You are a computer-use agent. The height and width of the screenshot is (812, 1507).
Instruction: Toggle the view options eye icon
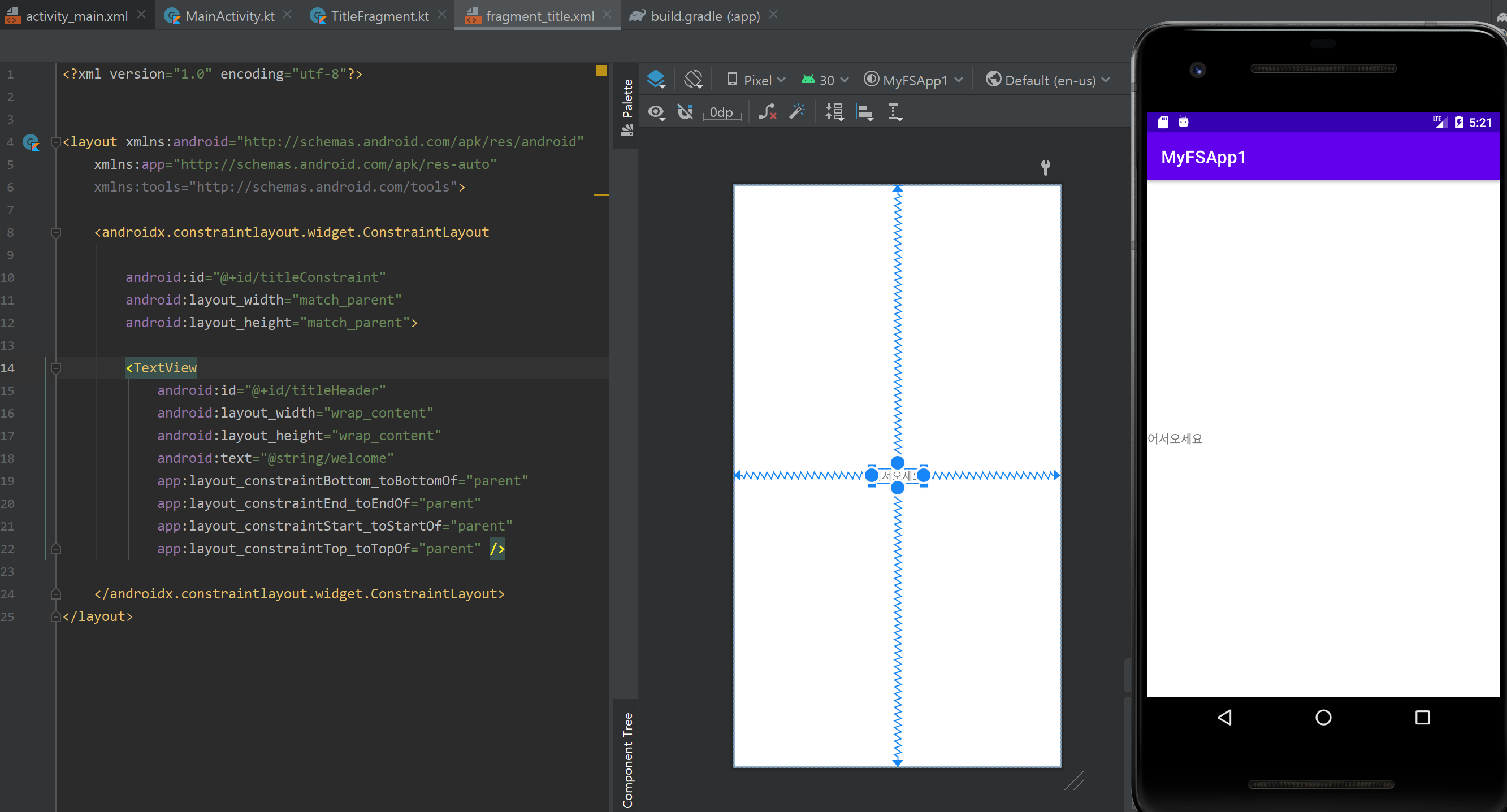pos(656,112)
